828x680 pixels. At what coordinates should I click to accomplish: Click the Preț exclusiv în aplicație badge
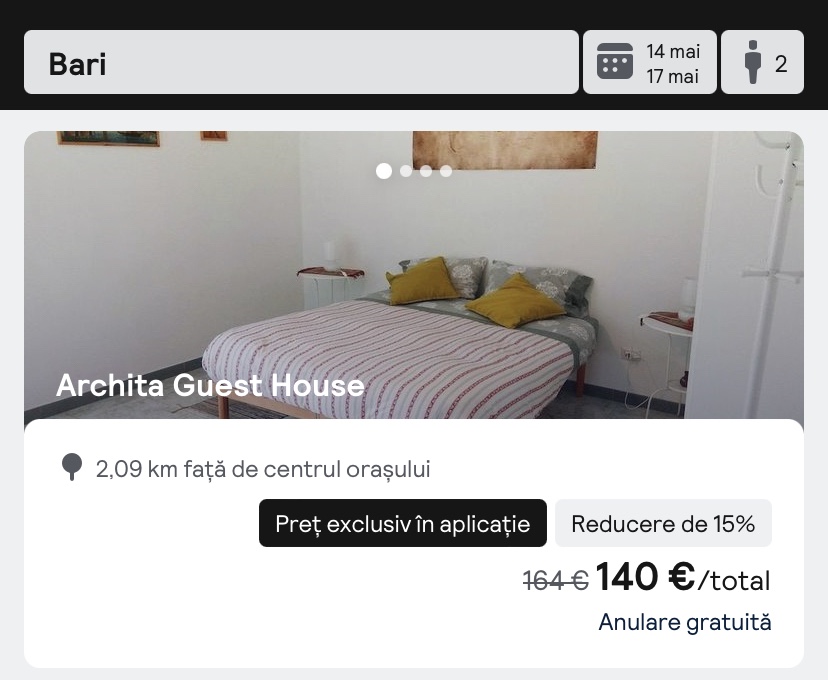pyautogui.click(x=403, y=523)
